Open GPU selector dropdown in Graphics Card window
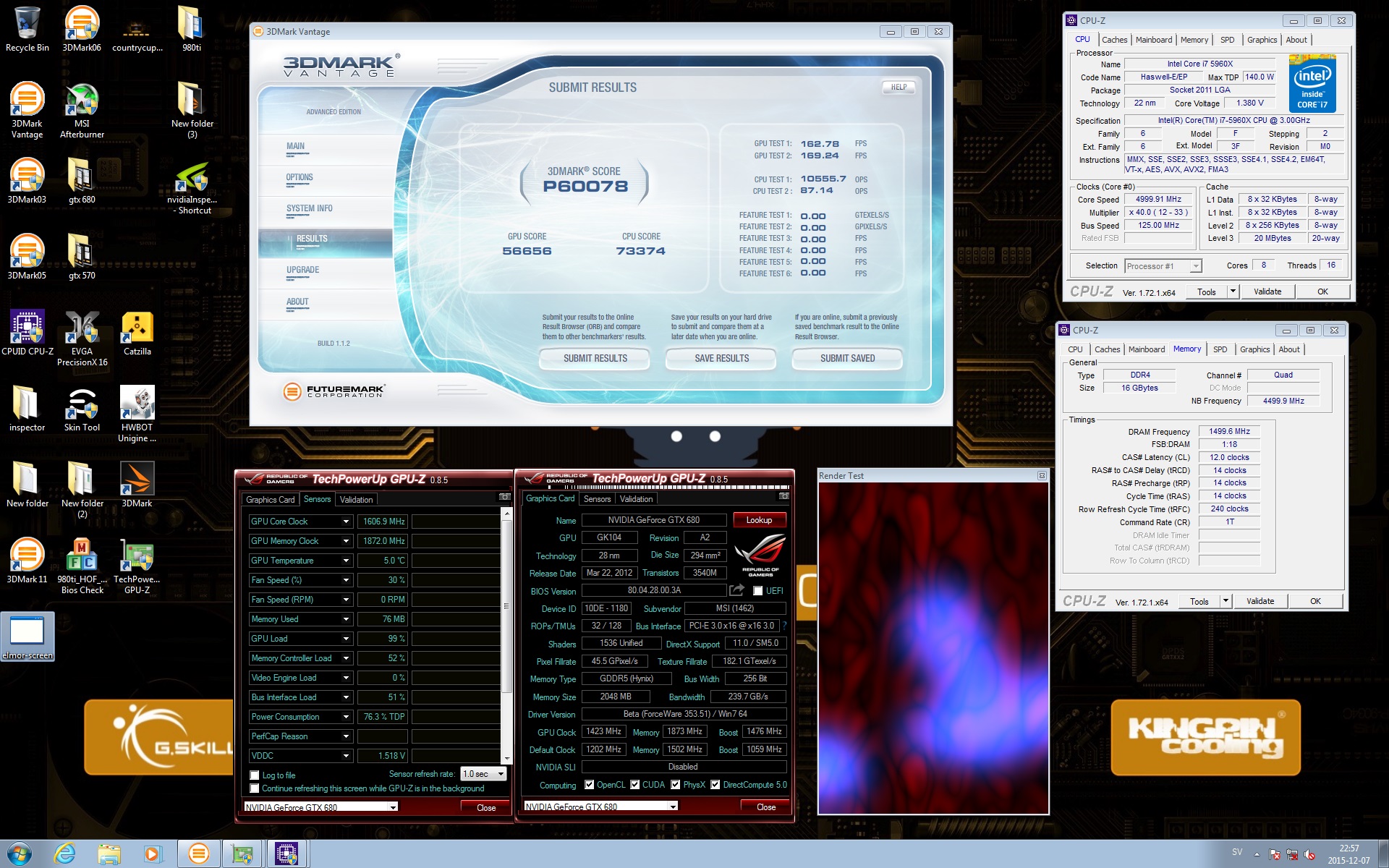 600,807
